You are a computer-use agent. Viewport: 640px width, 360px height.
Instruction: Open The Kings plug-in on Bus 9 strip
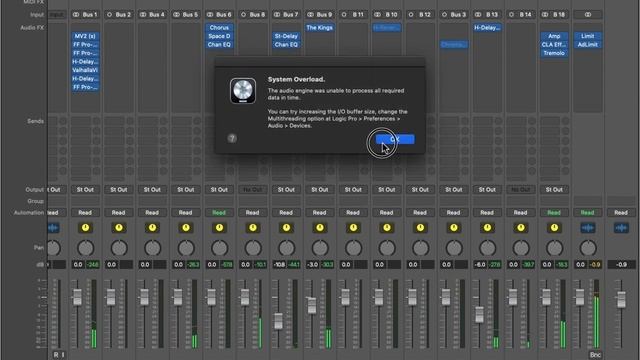[320, 28]
